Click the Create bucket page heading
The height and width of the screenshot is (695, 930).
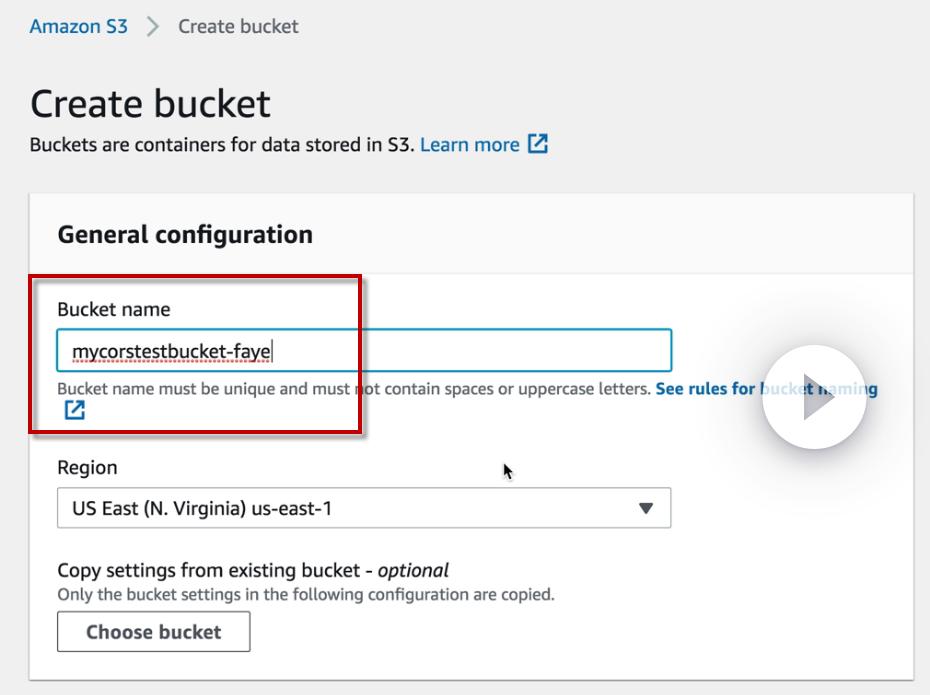(x=150, y=104)
